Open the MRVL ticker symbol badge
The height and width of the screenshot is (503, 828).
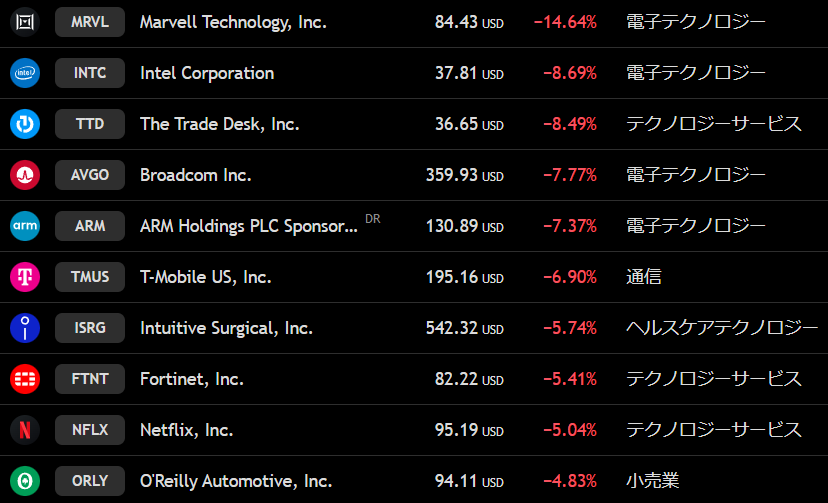[x=90, y=21]
